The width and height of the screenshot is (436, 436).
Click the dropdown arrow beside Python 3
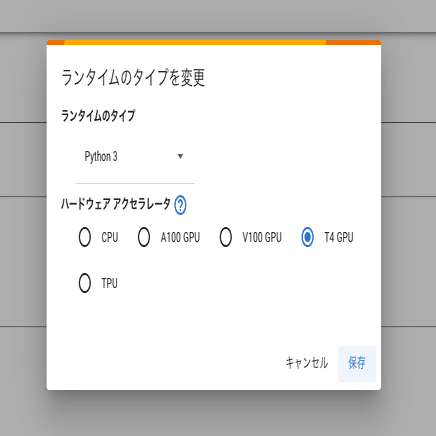pyautogui.click(x=180, y=156)
